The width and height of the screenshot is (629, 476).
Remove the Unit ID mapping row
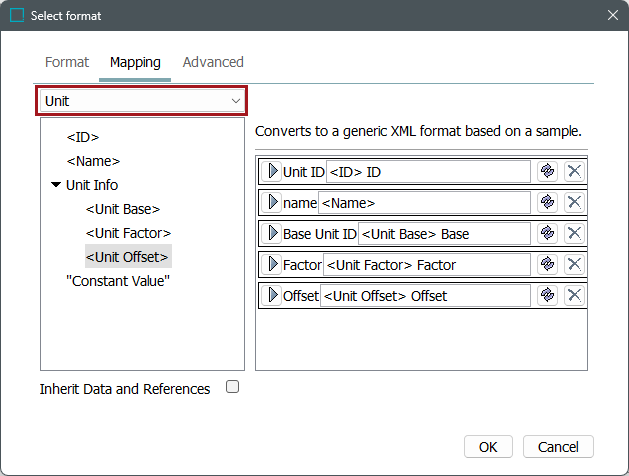[574, 171]
